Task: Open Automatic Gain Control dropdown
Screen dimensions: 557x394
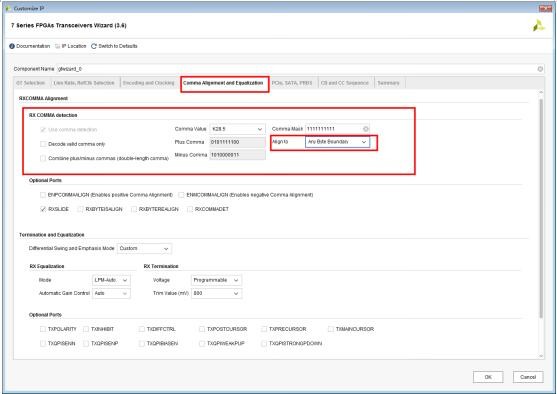Action: tap(111, 293)
